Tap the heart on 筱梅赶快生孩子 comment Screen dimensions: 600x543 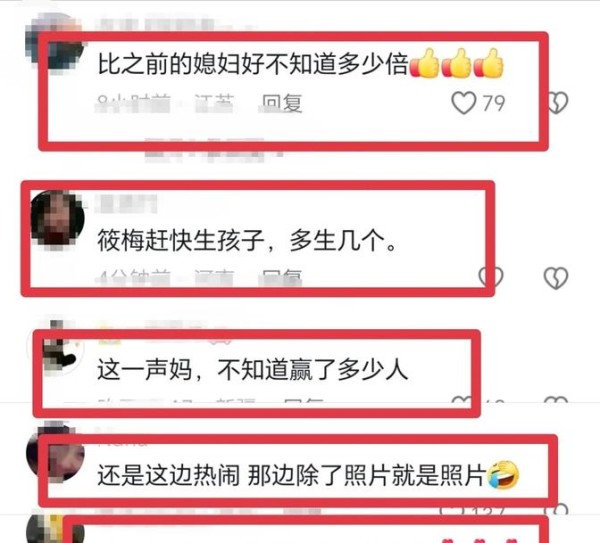click(x=491, y=277)
